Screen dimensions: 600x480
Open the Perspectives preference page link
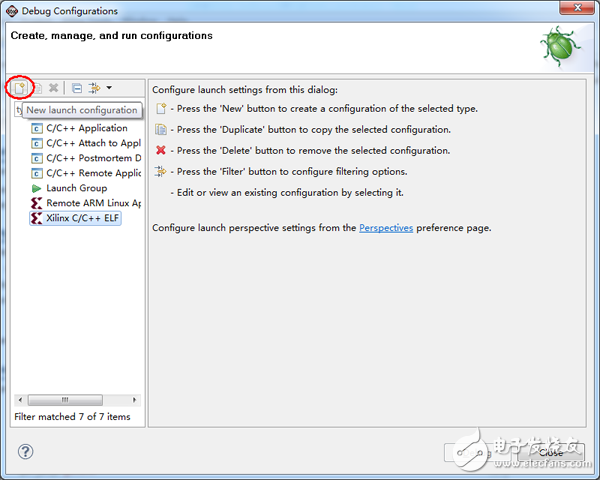(x=386, y=228)
